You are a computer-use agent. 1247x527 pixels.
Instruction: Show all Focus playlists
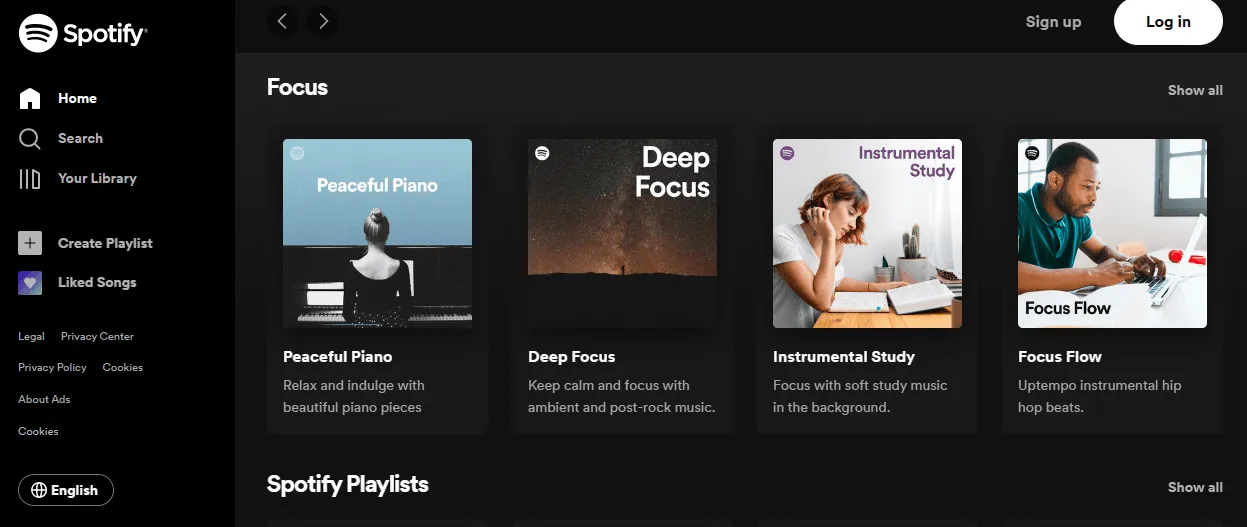pyautogui.click(x=1195, y=90)
